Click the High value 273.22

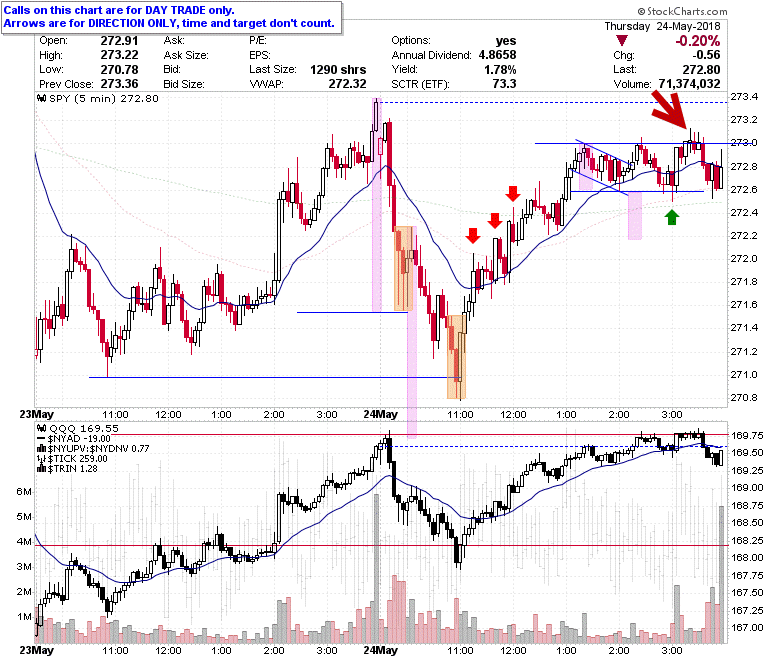(x=119, y=55)
